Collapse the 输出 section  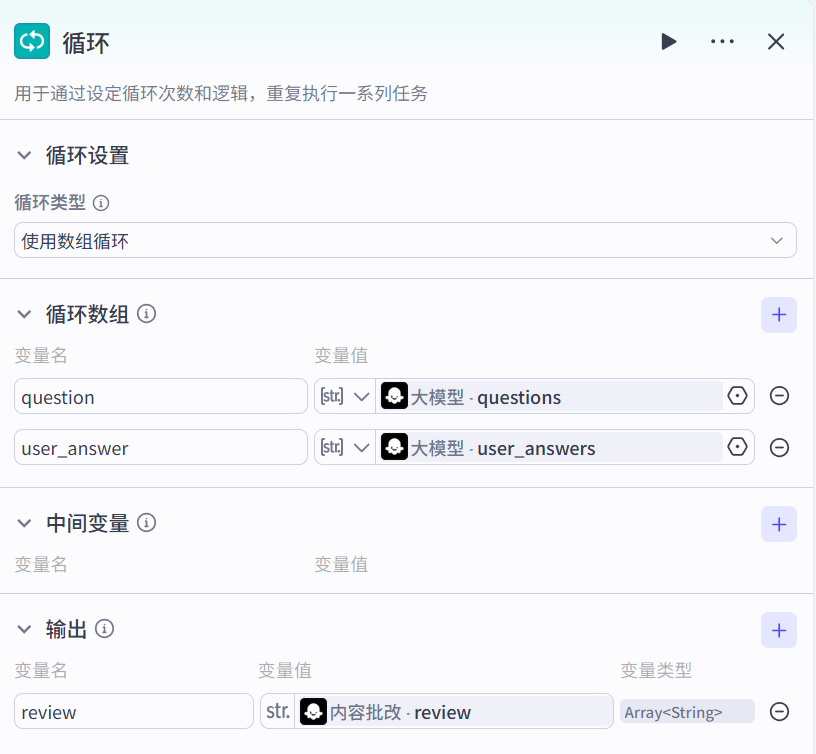(25, 629)
